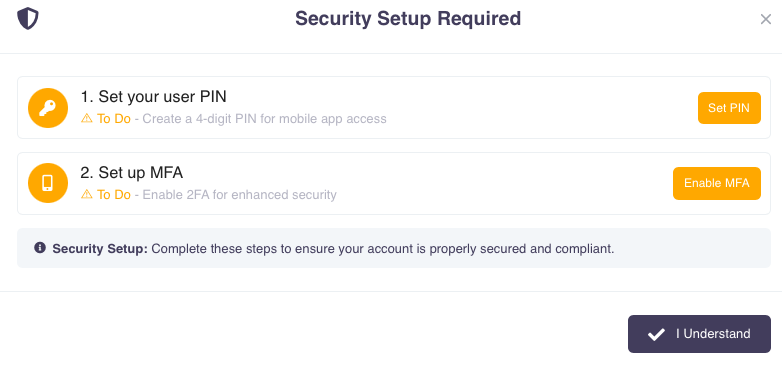This screenshot has height=367, width=782.
Task: Click the orange key icon for PIN
Action: 48,108
